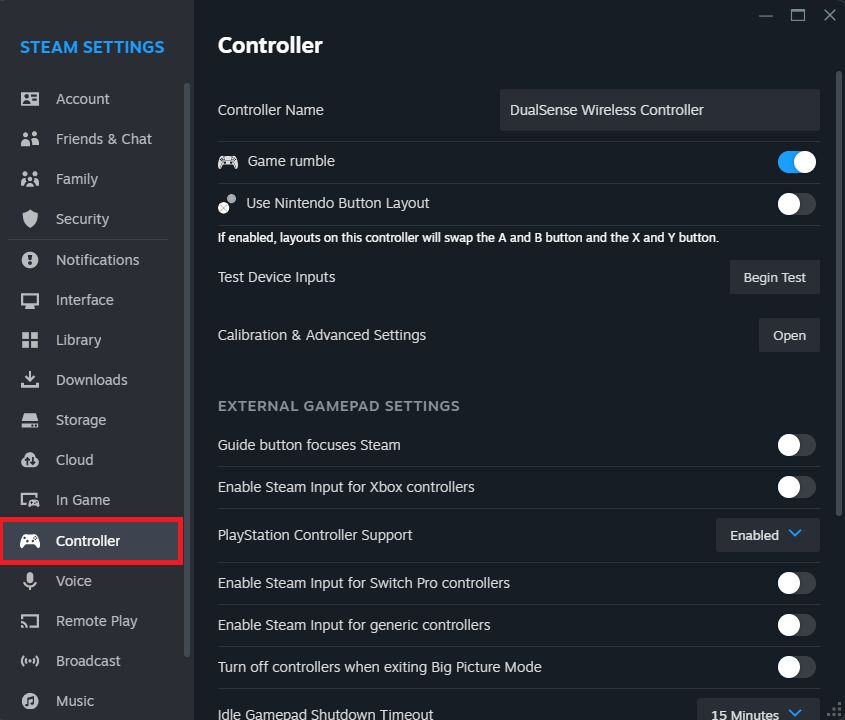Enable Use Nintendo Button Layout switch
This screenshot has width=845, height=720.
(796, 204)
